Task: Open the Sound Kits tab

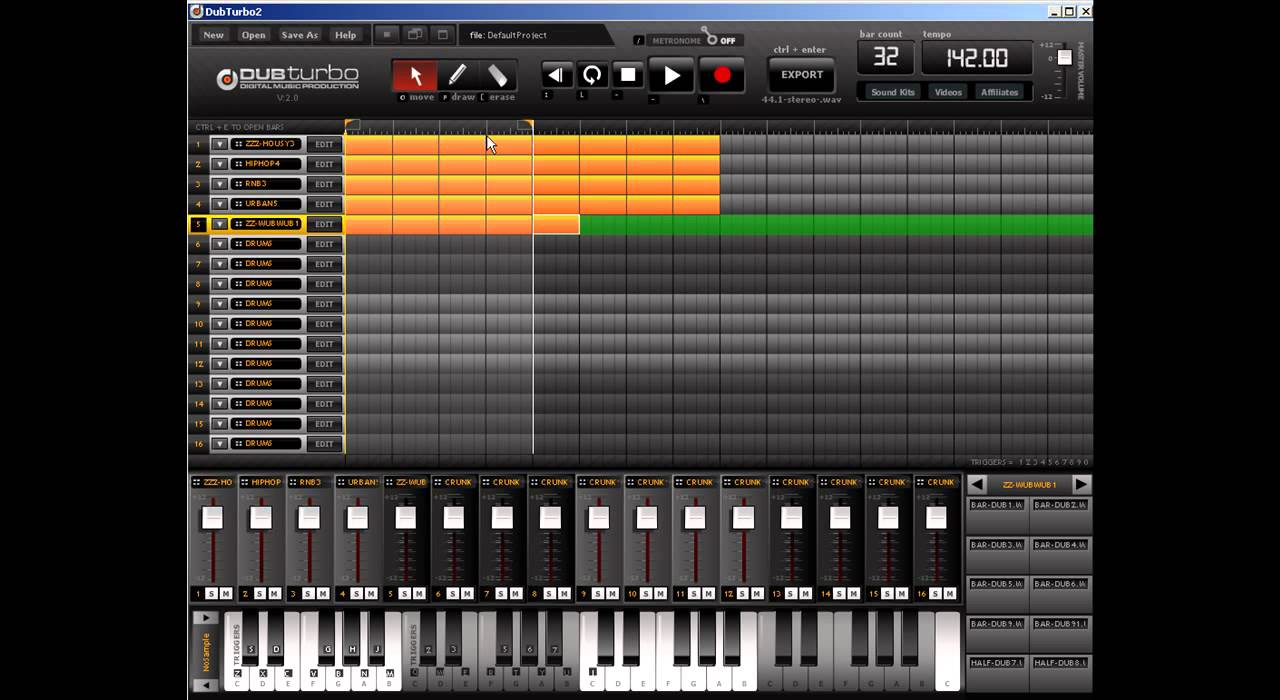Action: (x=892, y=92)
